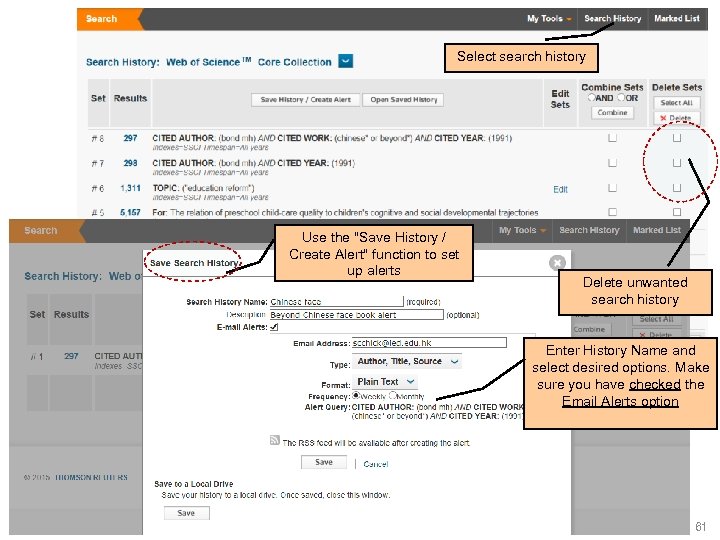Viewport: 720px width, 540px height.
Task: Open Search History in the top bar
Action: tap(613, 19)
